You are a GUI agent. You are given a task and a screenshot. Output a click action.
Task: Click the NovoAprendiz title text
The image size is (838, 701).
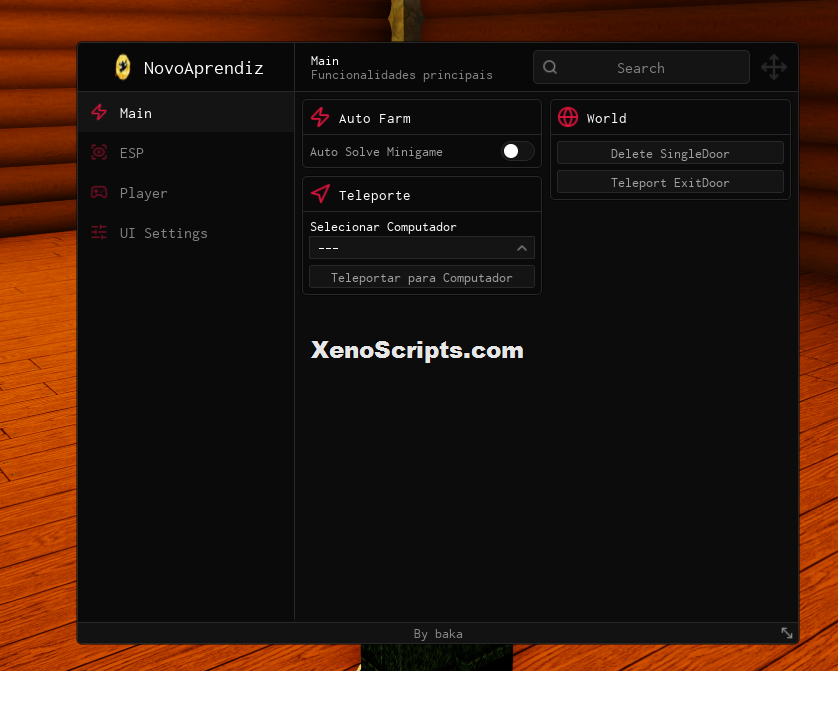point(204,68)
